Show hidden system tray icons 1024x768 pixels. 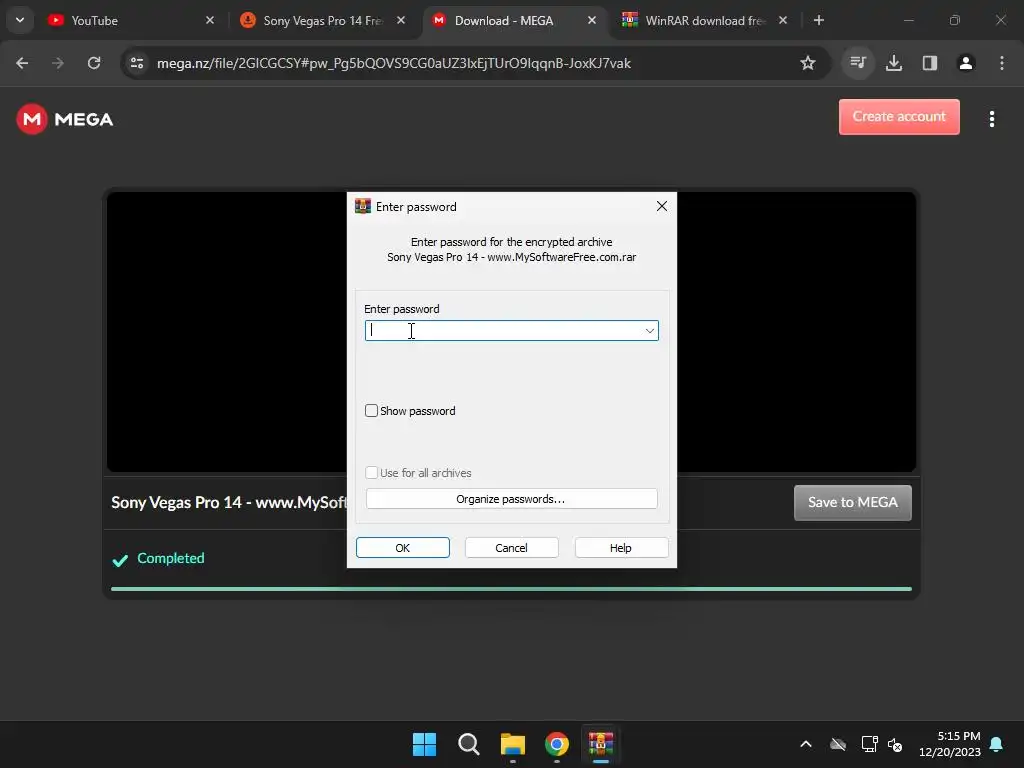pos(806,744)
